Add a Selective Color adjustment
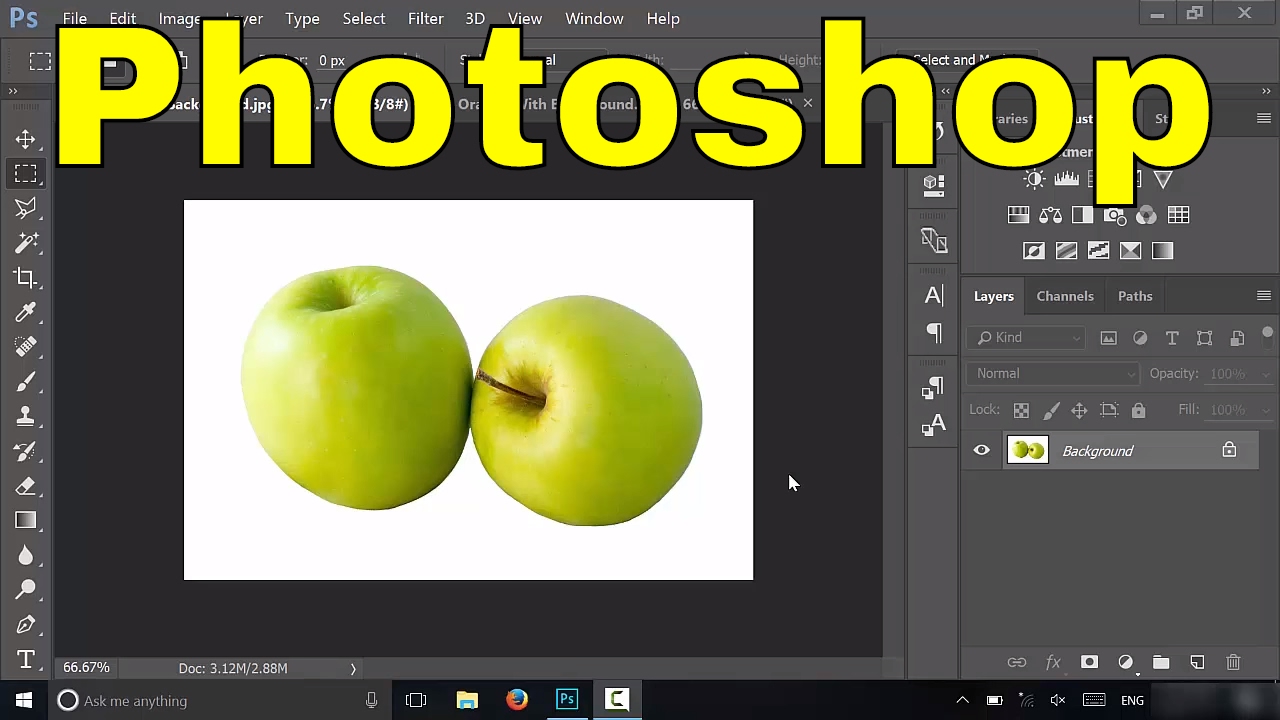The height and width of the screenshot is (720, 1280). click(1130, 251)
